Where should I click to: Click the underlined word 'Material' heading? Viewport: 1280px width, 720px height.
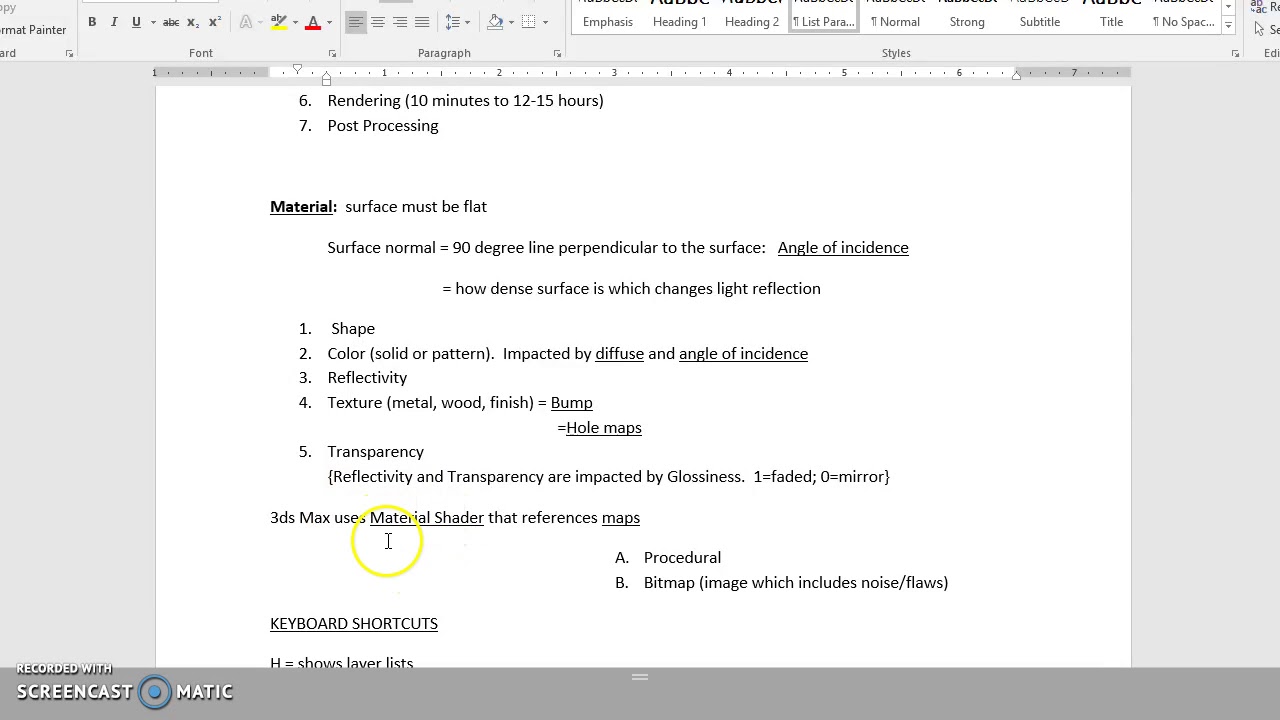tap(301, 207)
